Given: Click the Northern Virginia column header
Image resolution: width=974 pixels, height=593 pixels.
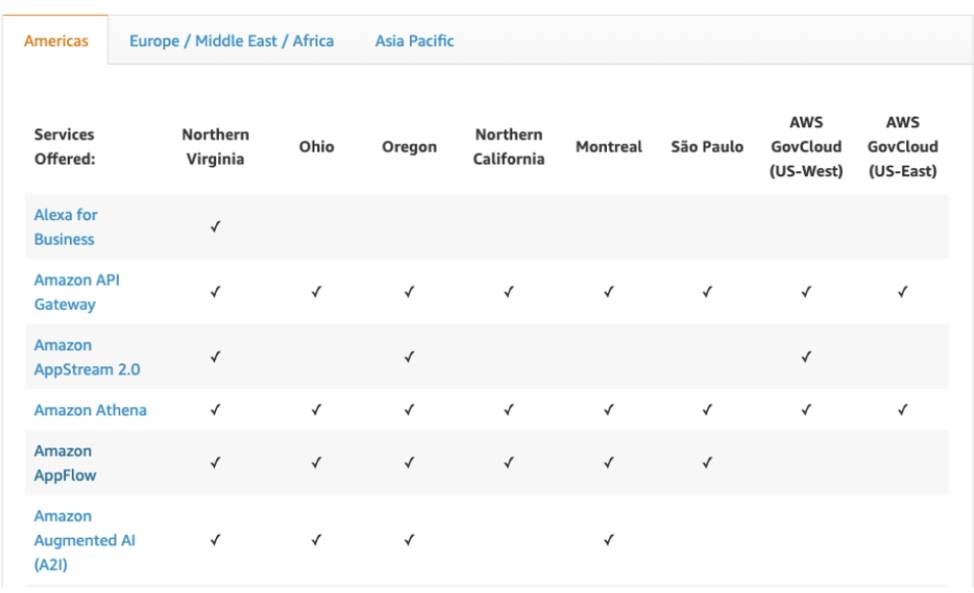Looking at the screenshot, I should point(215,146).
